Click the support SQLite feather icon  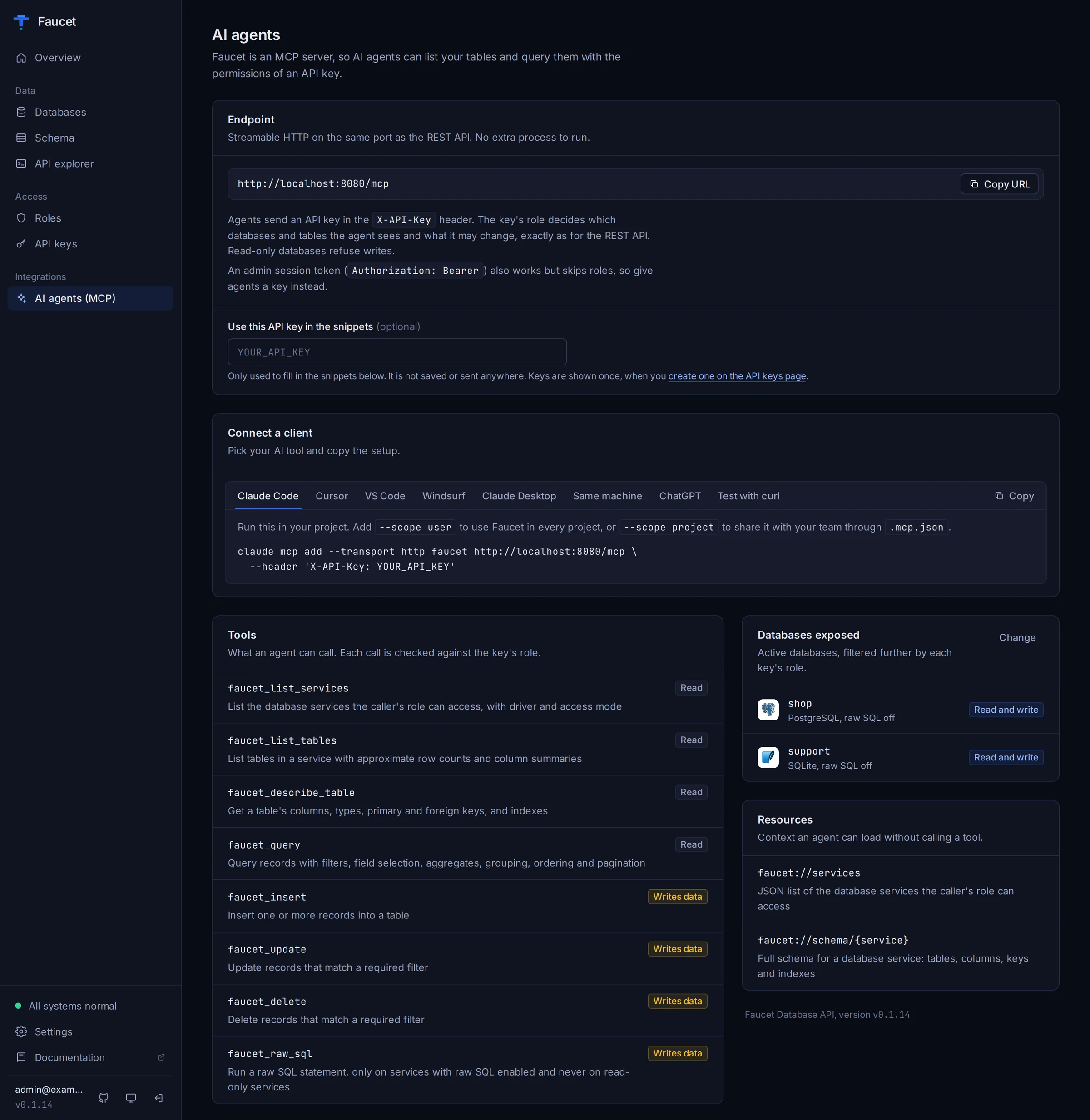pos(768,757)
